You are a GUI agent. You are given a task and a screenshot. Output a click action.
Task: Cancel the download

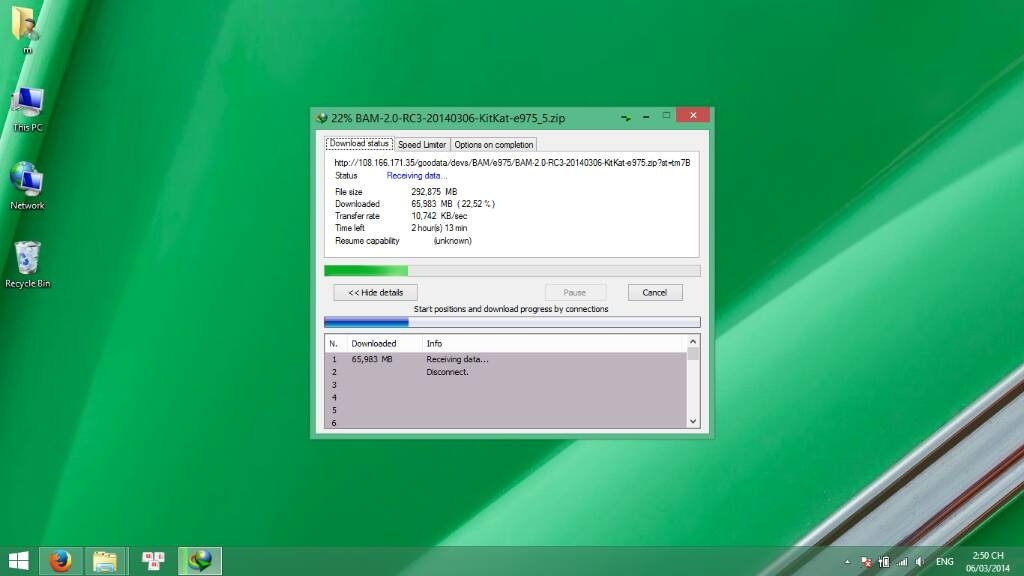[x=654, y=293]
